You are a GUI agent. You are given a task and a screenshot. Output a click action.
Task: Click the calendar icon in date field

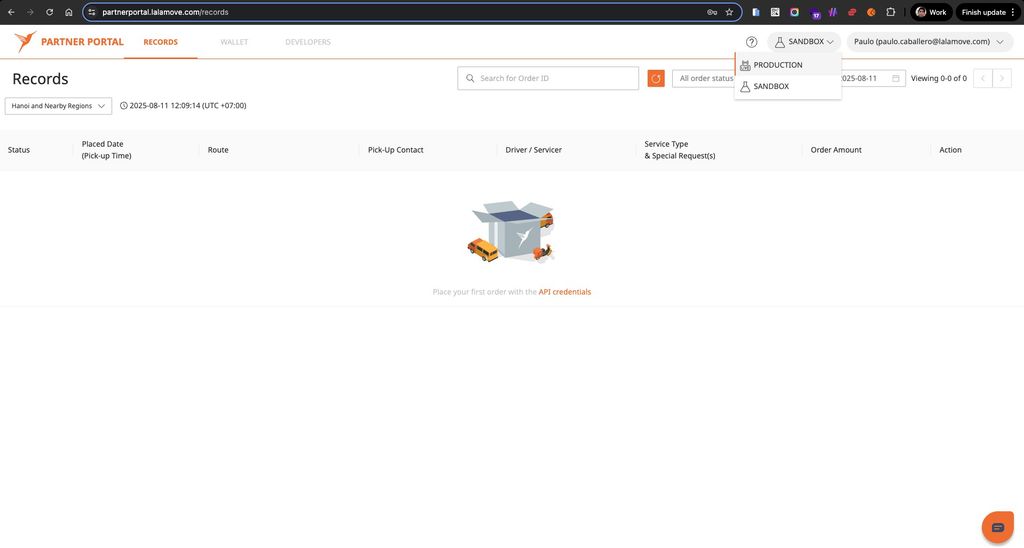[895, 78]
